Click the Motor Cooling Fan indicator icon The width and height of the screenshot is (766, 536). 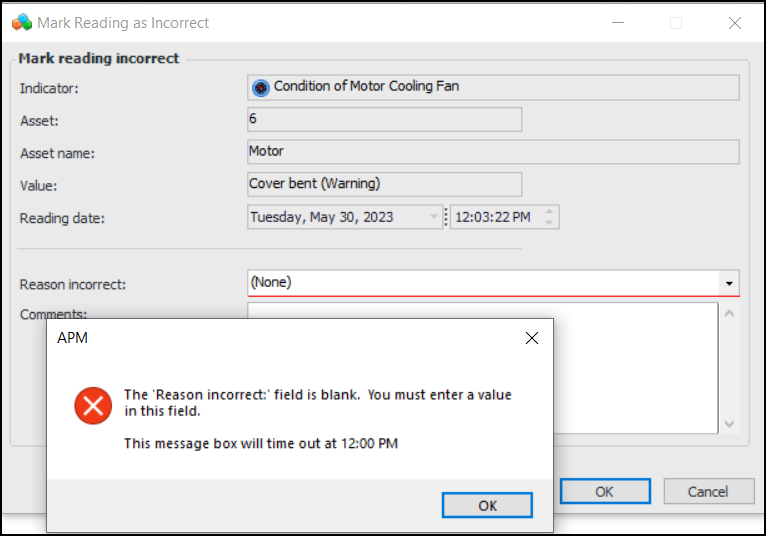tap(260, 87)
